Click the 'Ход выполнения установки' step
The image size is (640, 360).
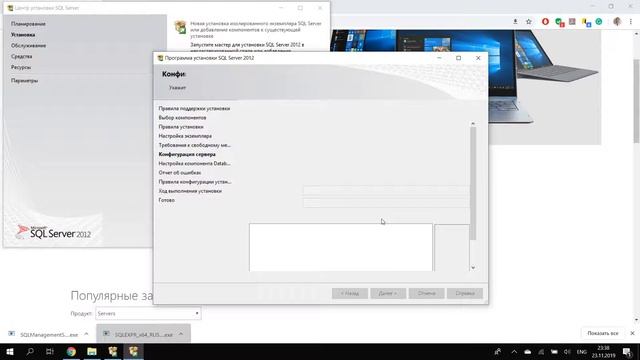coord(190,191)
